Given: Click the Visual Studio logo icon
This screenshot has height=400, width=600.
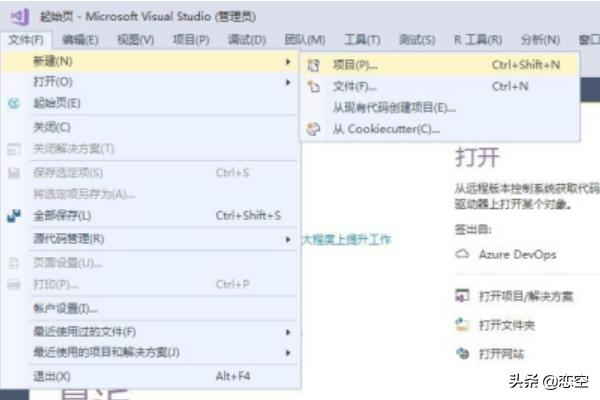Looking at the screenshot, I should pos(20,16).
